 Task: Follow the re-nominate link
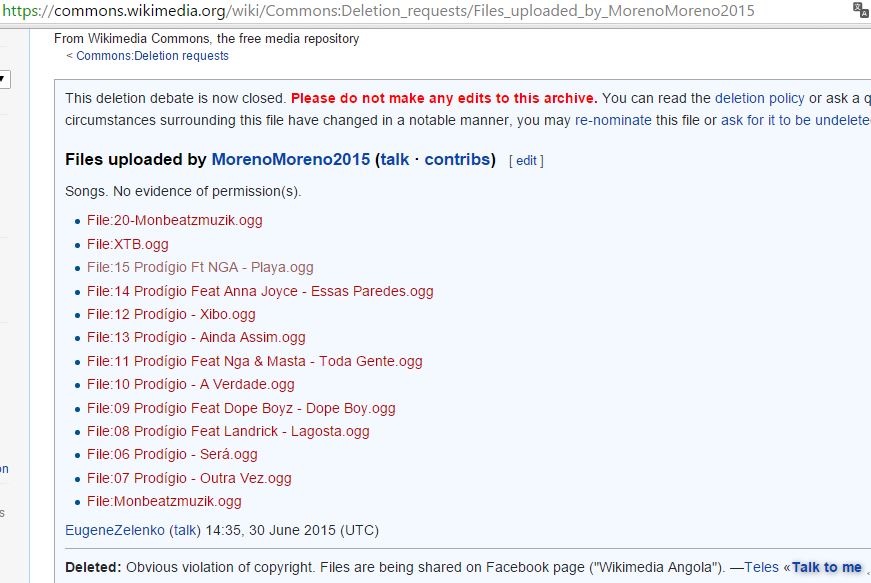613,120
